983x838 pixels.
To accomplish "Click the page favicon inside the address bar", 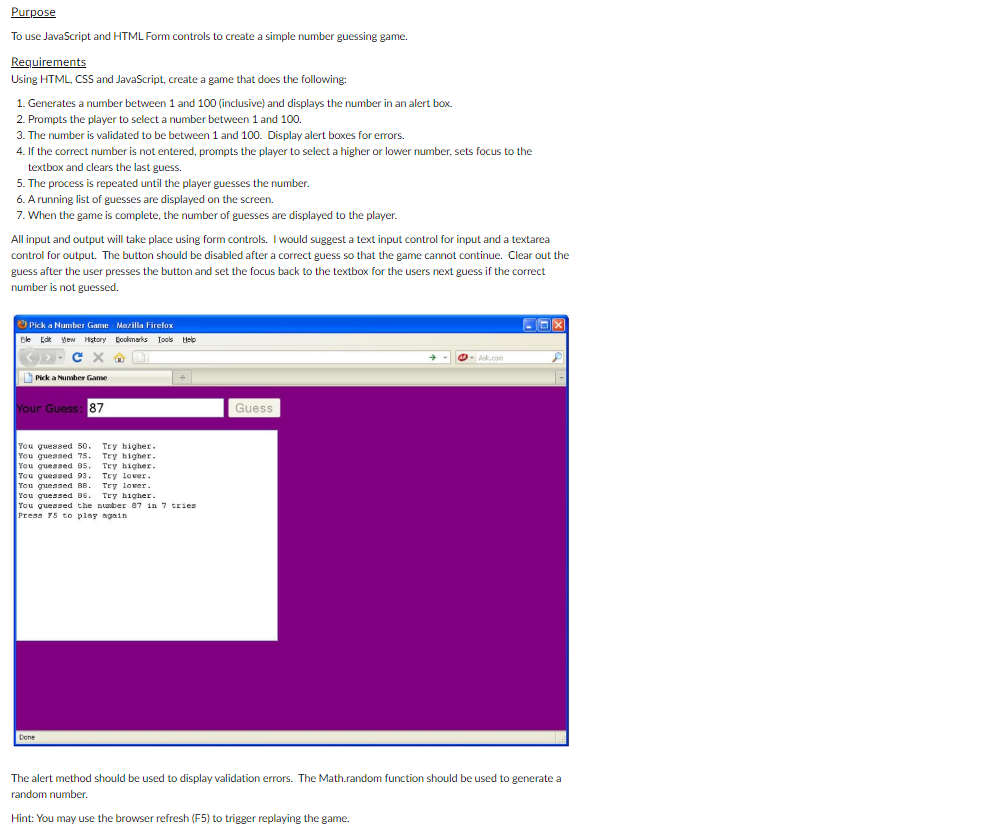I will coord(140,357).
